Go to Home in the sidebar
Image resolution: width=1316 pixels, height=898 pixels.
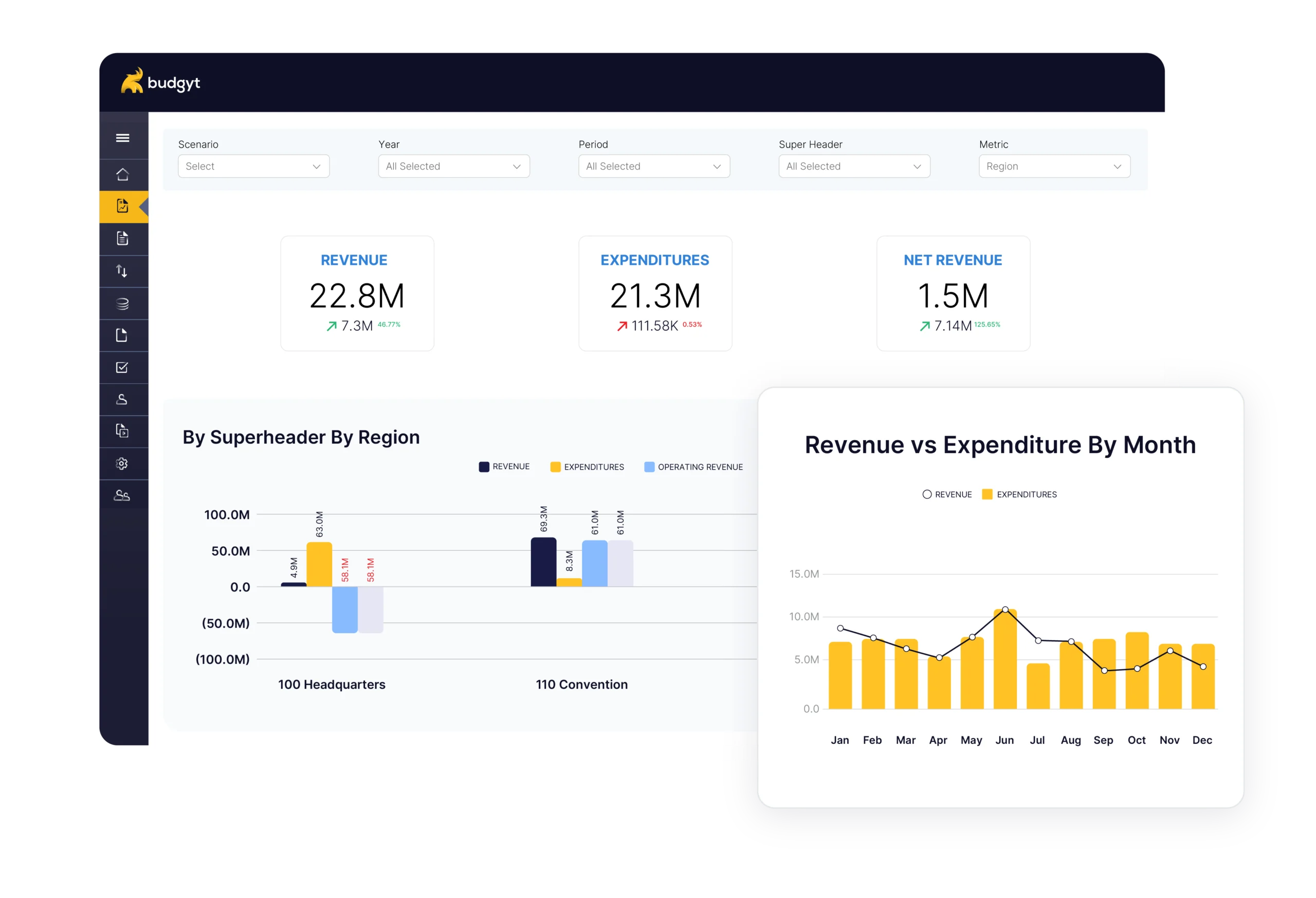pos(122,174)
